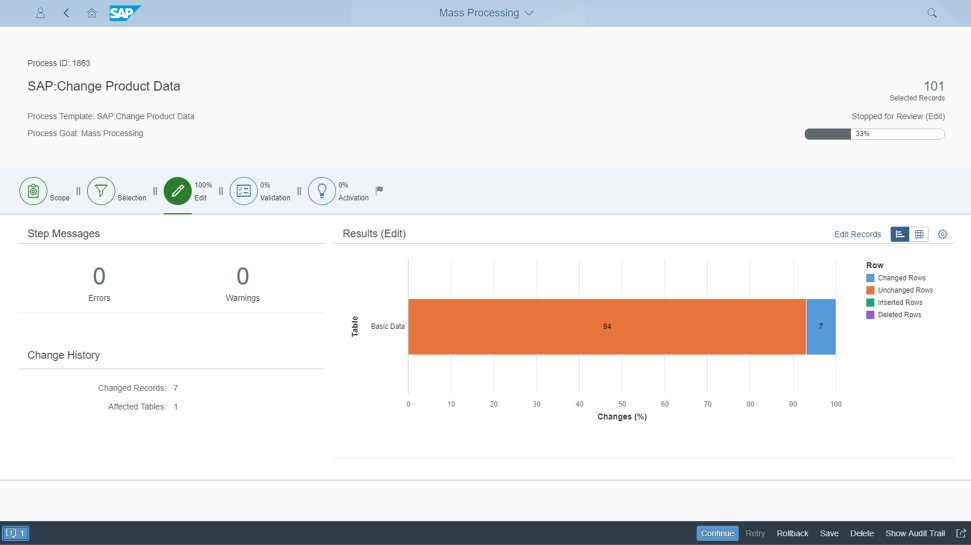Click the SAP logo
This screenshot has width=971, height=545.
pos(124,13)
